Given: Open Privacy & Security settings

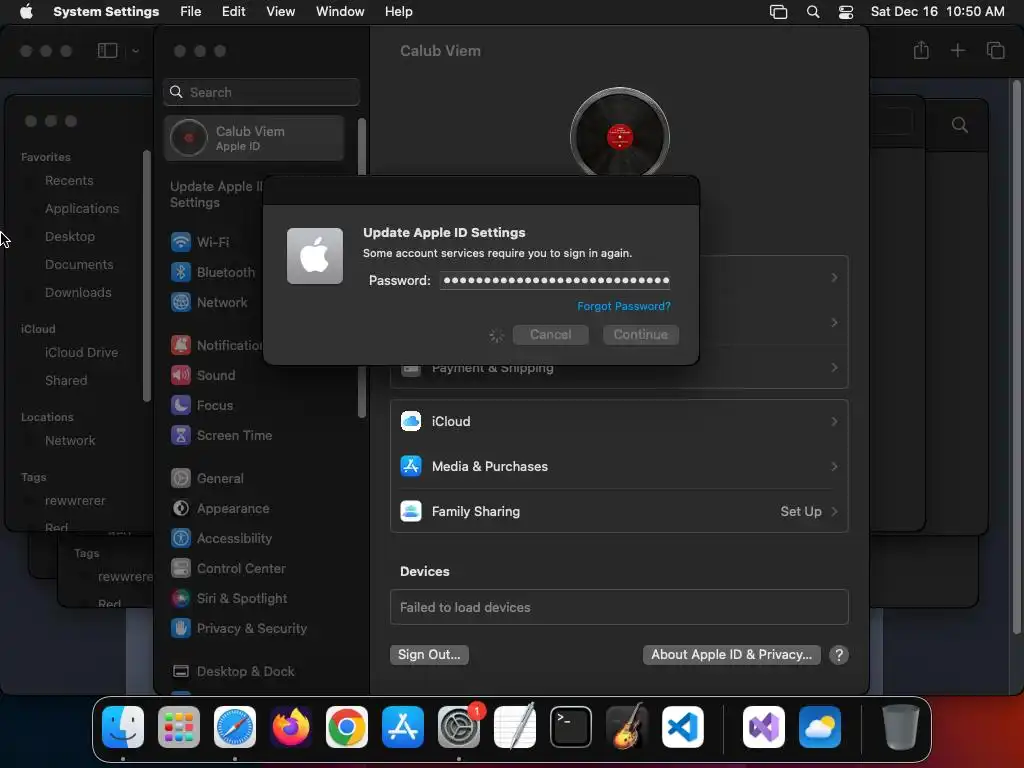Looking at the screenshot, I should coord(238,629).
